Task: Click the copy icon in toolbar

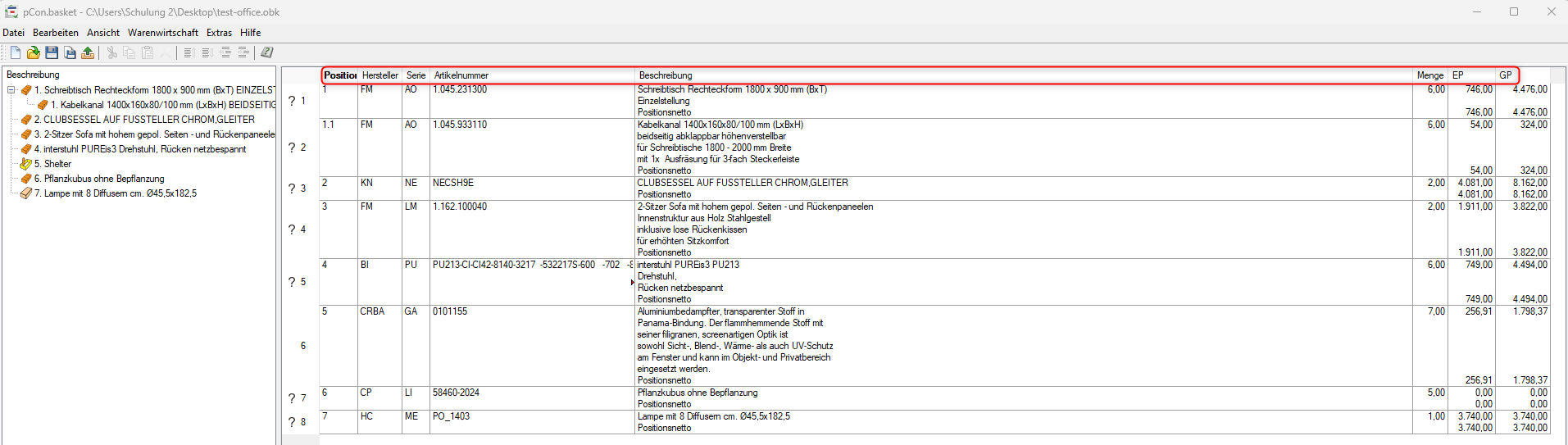Action: pyautogui.click(x=130, y=52)
